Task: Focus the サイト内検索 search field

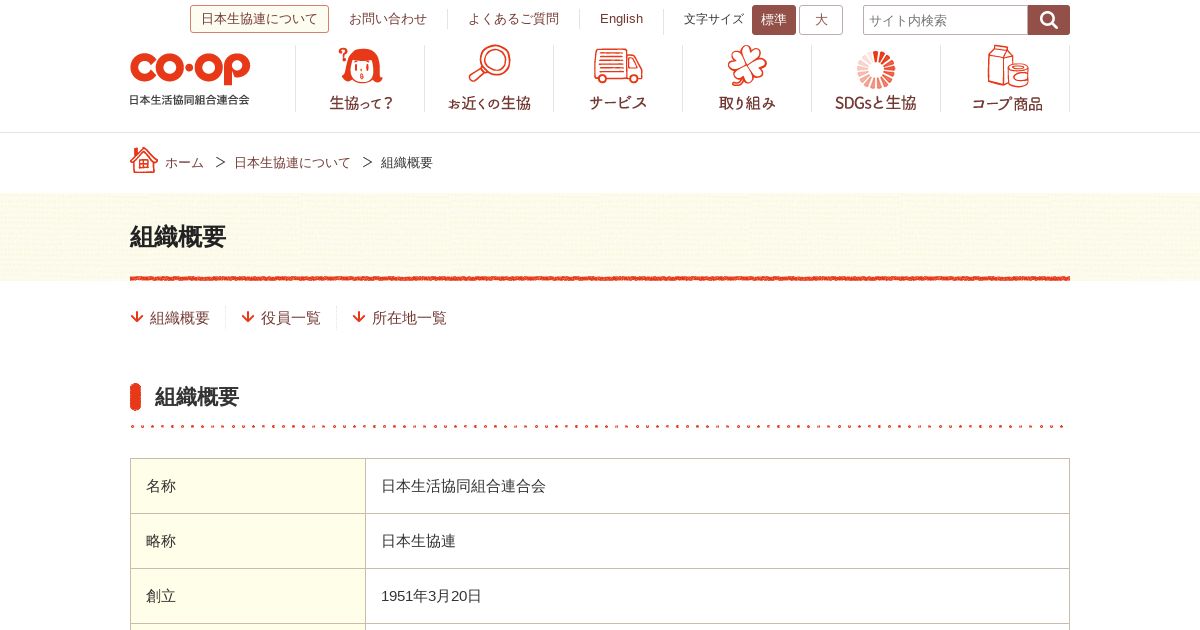Action: [x=945, y=20]
